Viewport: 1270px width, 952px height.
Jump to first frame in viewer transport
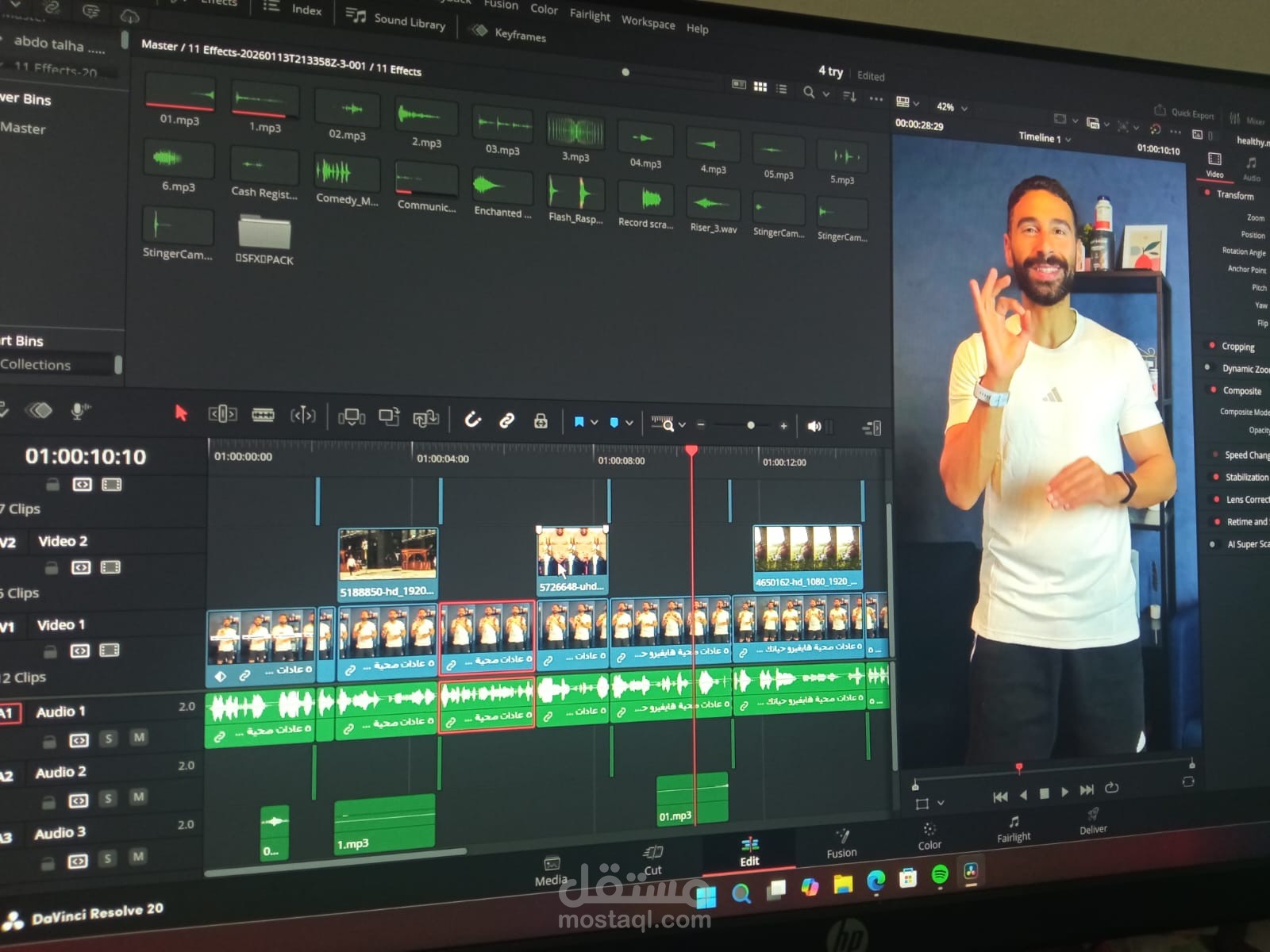tap(1000, 797)
